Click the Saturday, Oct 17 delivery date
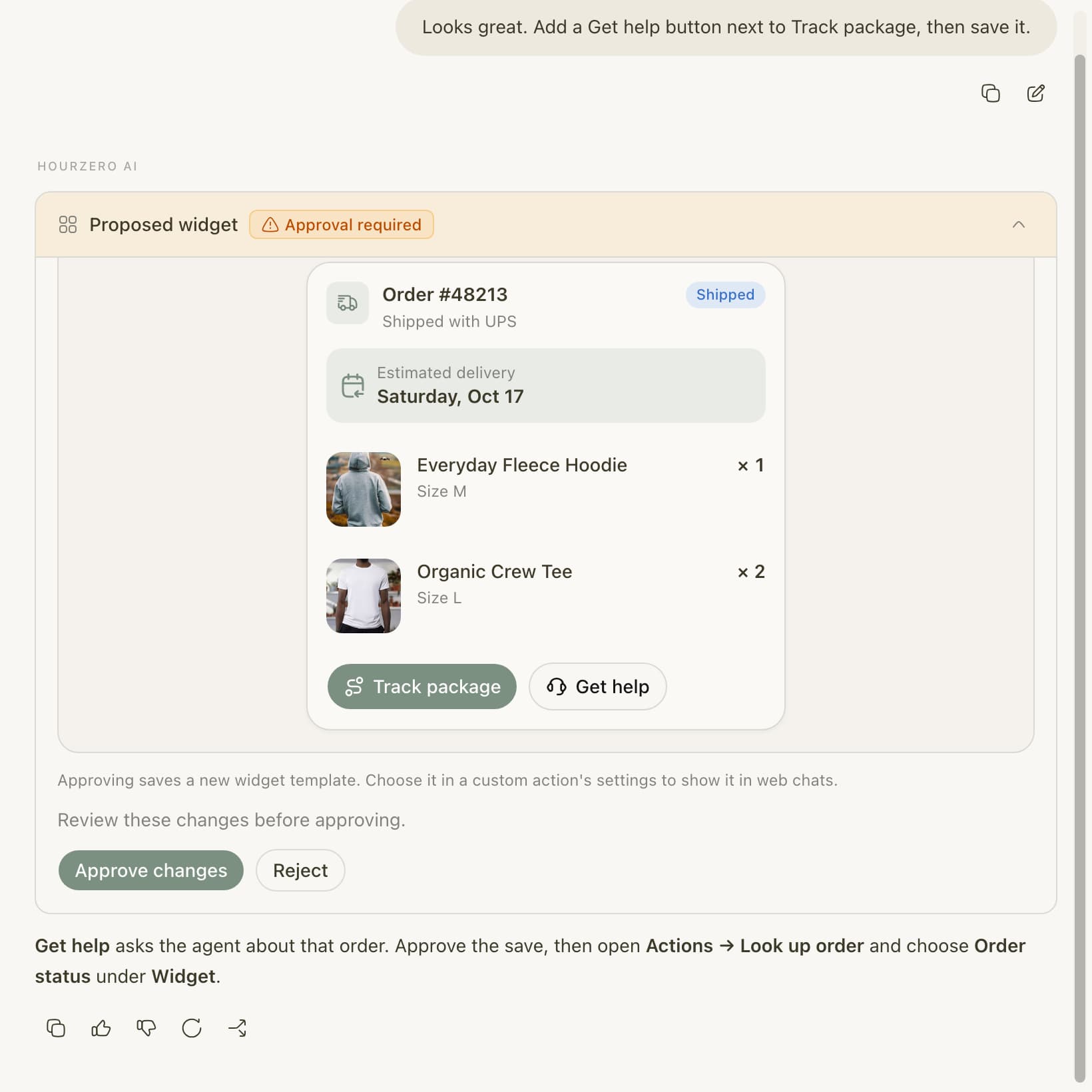The height and width of the screenshot is (1092, 1092). (x=451, y=397)
